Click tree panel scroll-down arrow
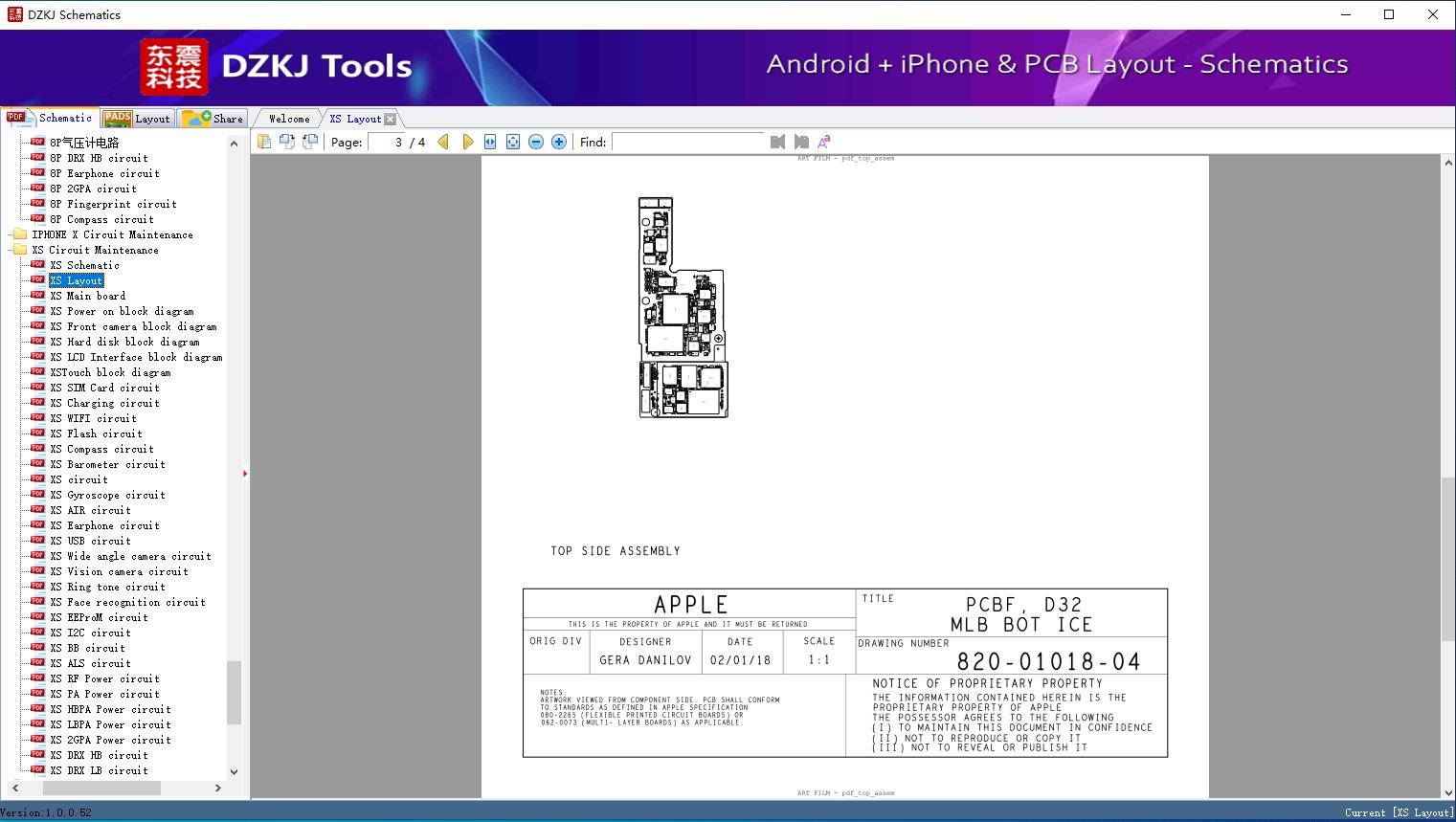The width and height of the screenshot is (1456, 822). (x=234, y=771)
